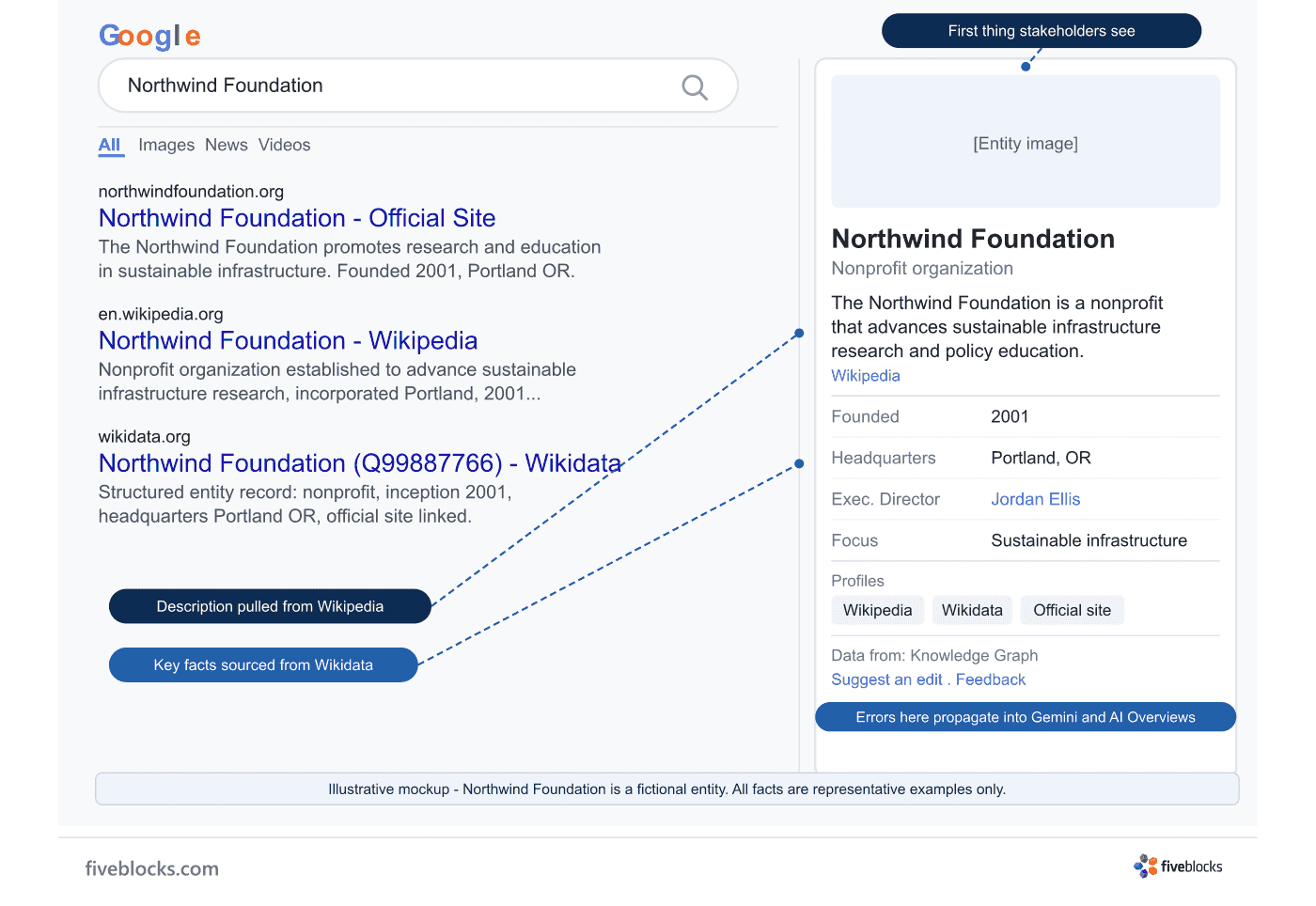Click the Profiles heading
The image size is (1316, 906).
click(x=857, y=581)
